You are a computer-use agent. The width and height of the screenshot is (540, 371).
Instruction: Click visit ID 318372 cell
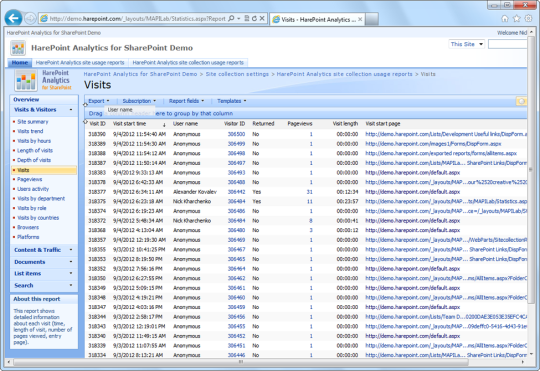(x=97, y=221)
